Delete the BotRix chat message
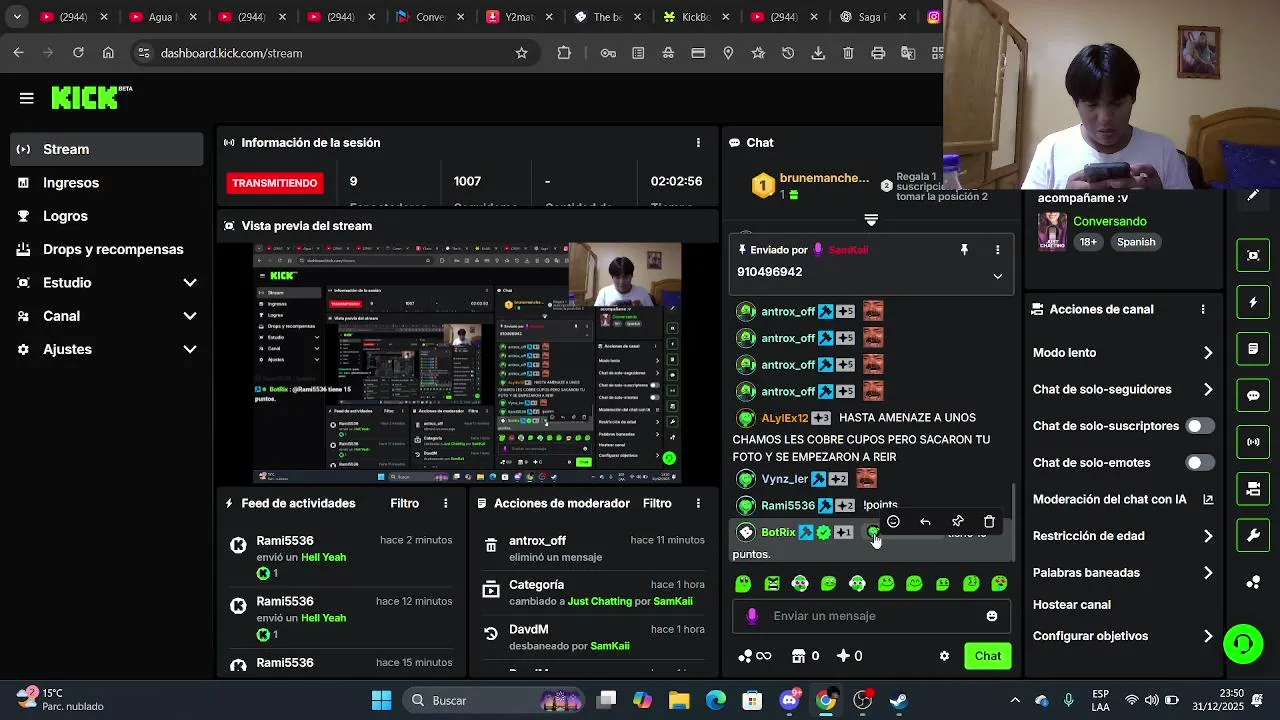The width and height of the screenshot is (1280, 720). pyautogui.click(x=989, y=521)
